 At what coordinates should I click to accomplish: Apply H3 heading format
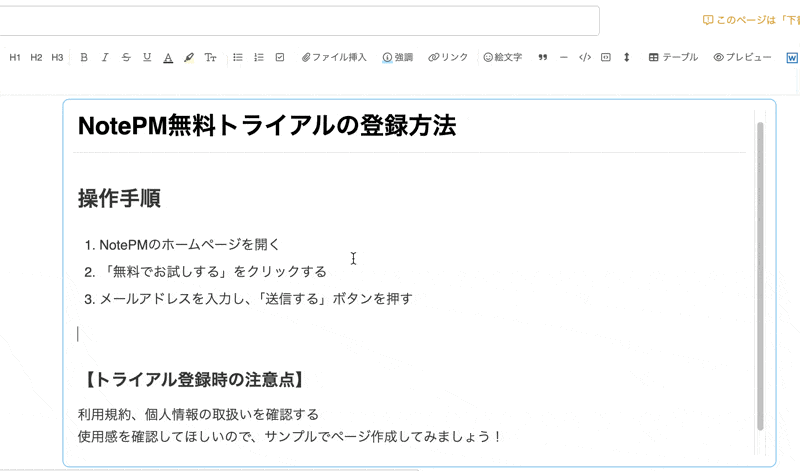click(x=57, y=58)
